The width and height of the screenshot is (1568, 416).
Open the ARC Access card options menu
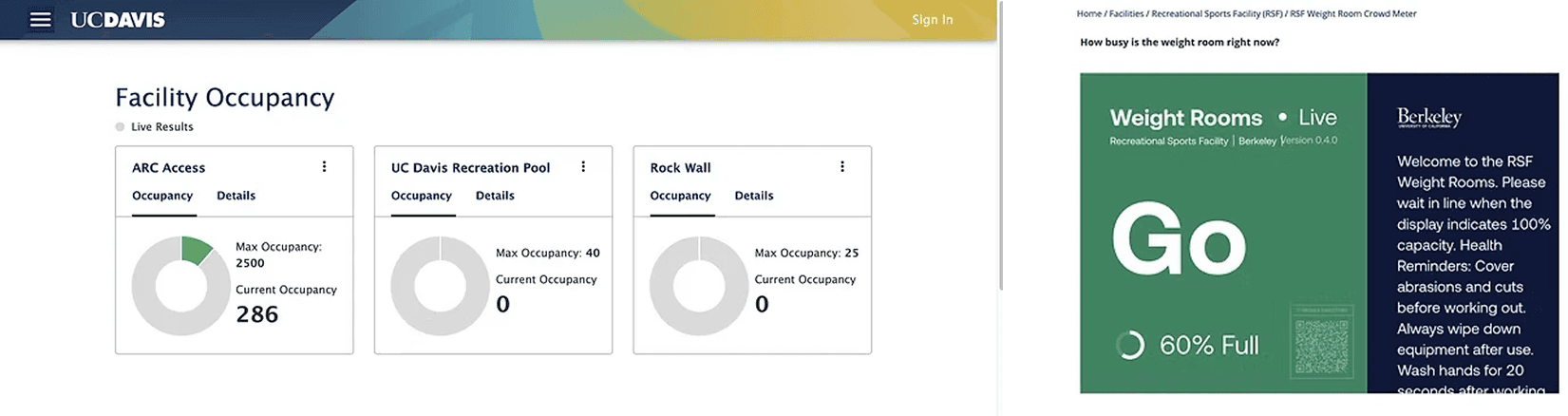click(324, 167)
